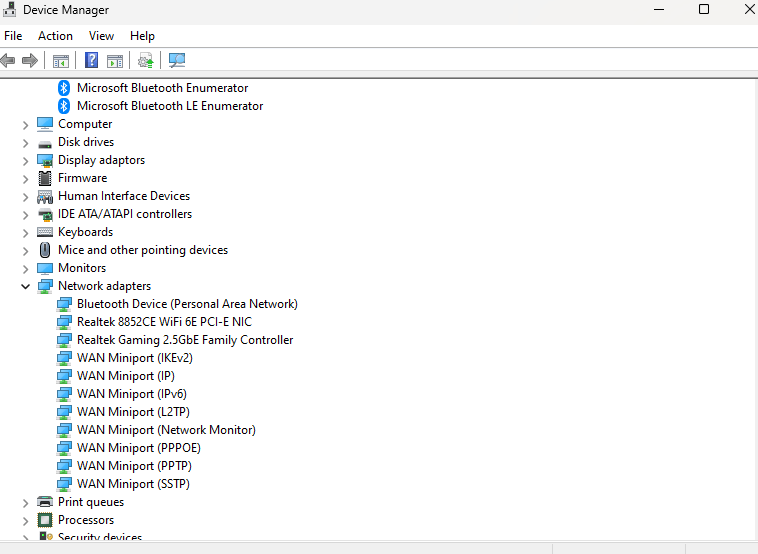758x554 pixels.
Task: Click the Display adaptors category icon
Action: point(45,160)
